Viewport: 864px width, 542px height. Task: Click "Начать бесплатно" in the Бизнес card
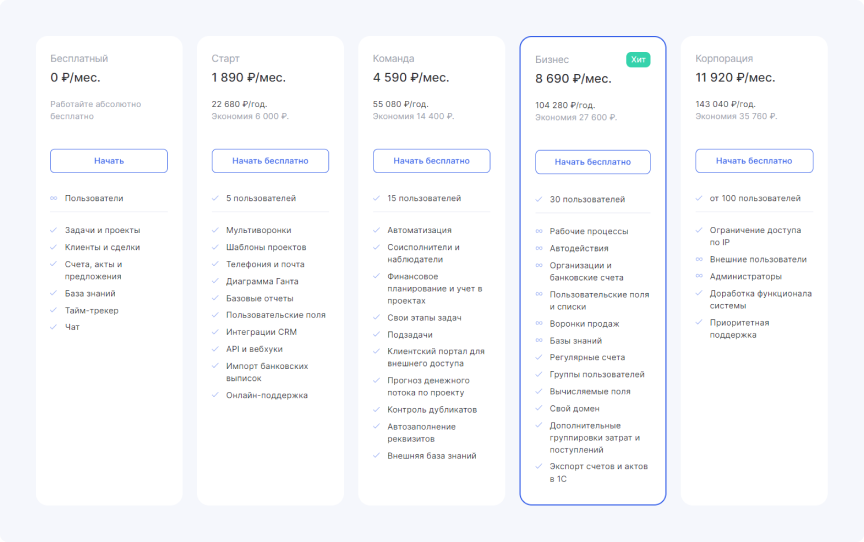coord(593,162)
